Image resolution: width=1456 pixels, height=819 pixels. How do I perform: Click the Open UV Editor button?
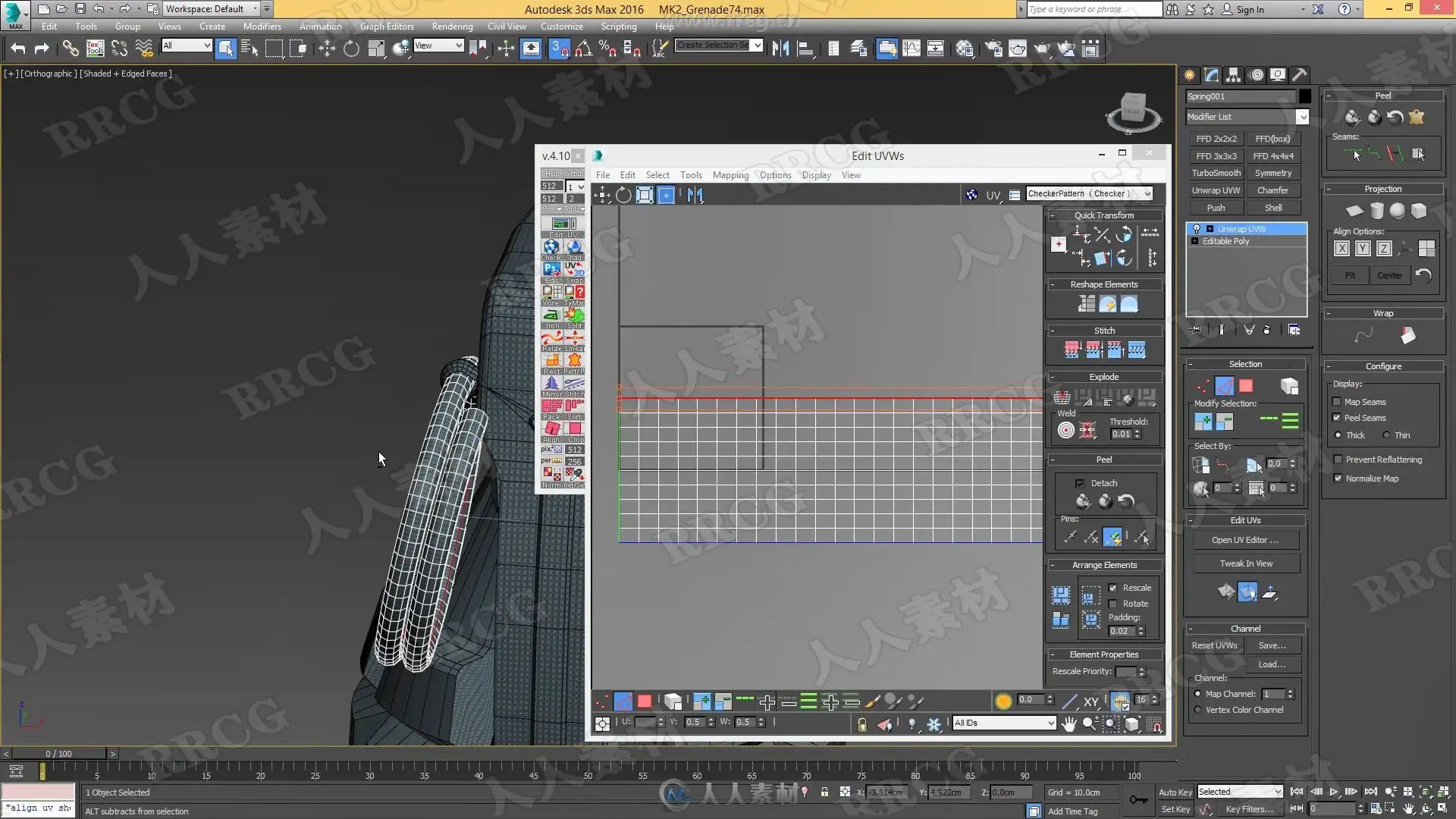pyautogui.click(x=1245, y=540)
